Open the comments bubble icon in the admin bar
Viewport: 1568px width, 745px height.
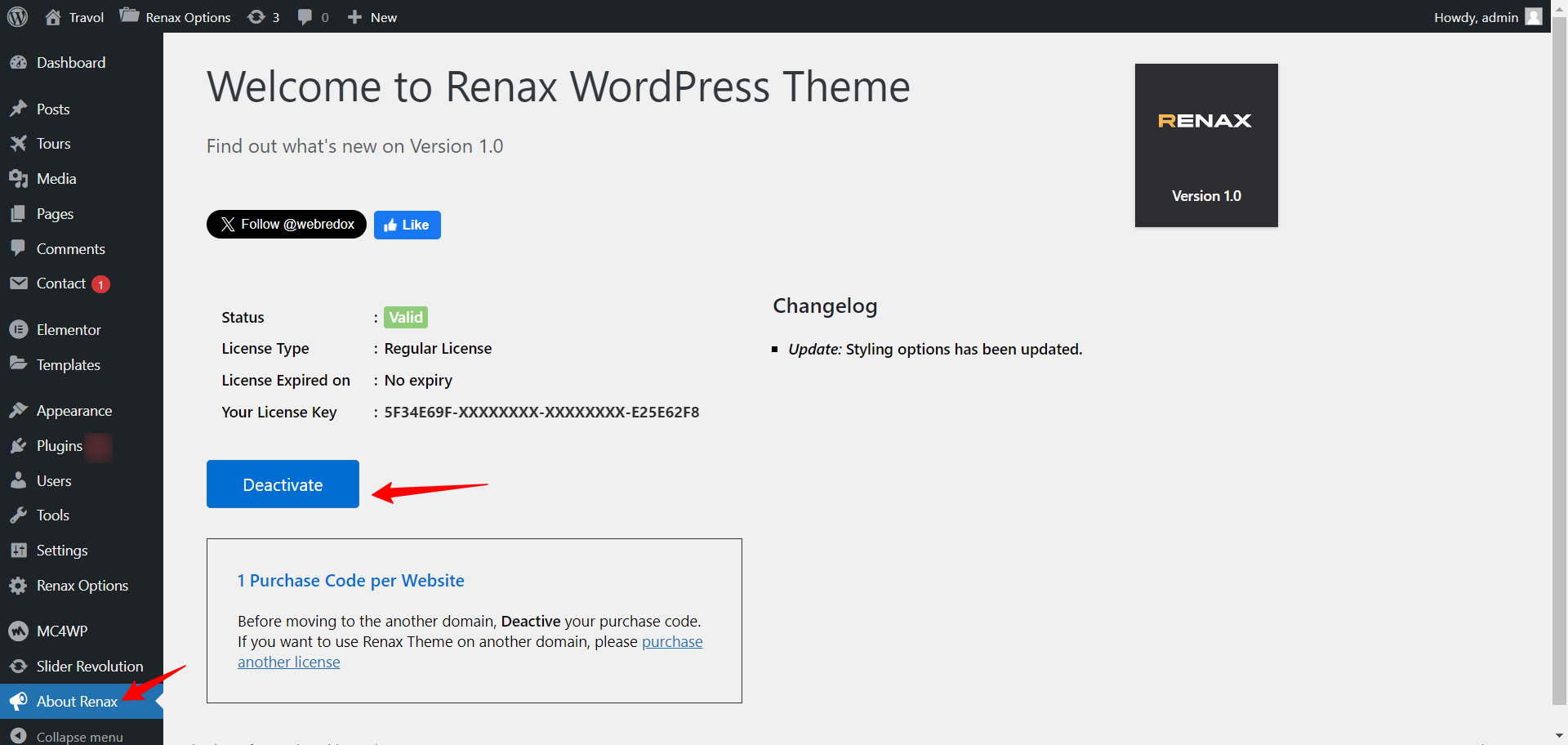tap(305, 17)
